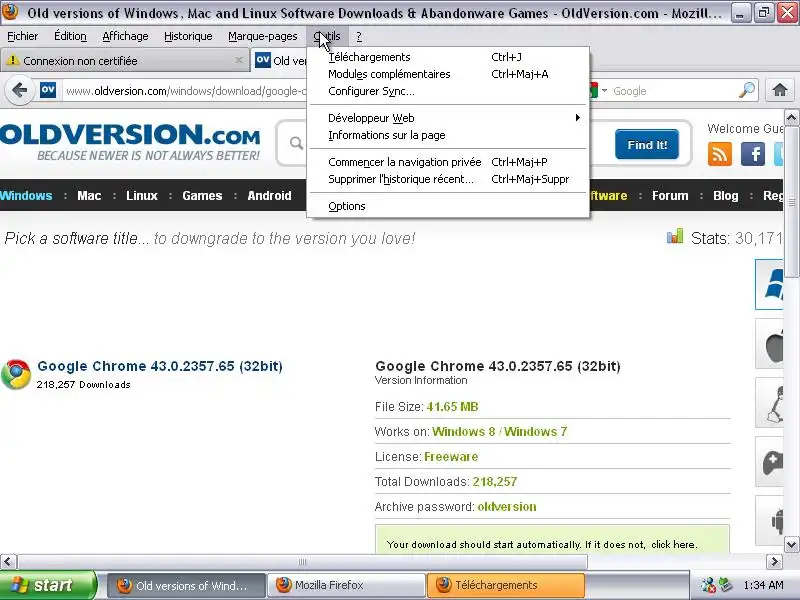Viewport: 800px width, 600px height.
Task: Open the Blog nav link
Action: (x=726, y=195)
